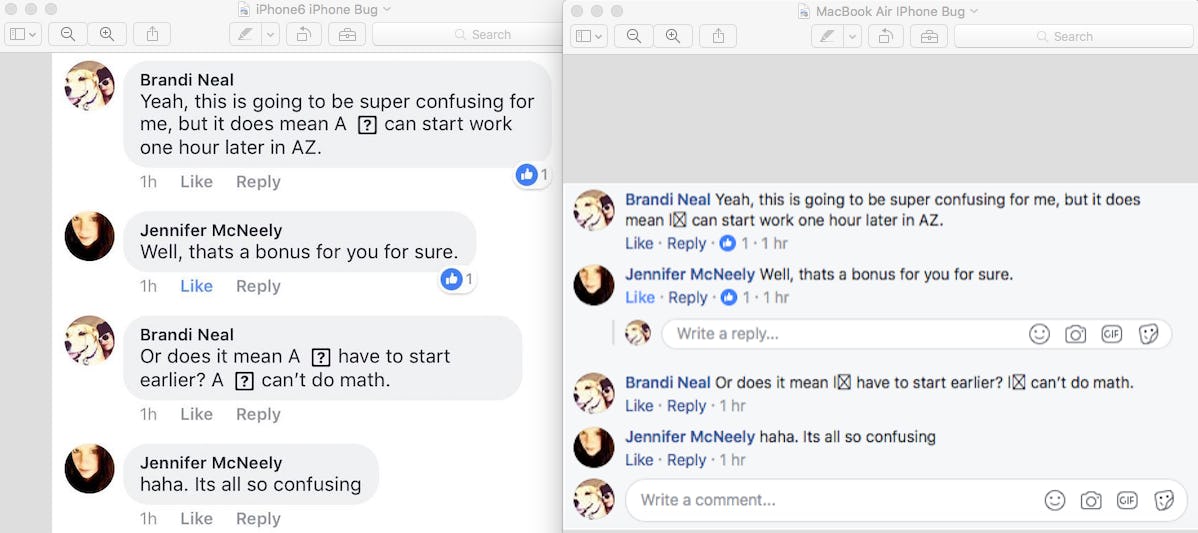Open Markup Toolbar in MacBook Air iPhone Bug window
This screenshot has height=533, width=1198.
click(928, 36)
